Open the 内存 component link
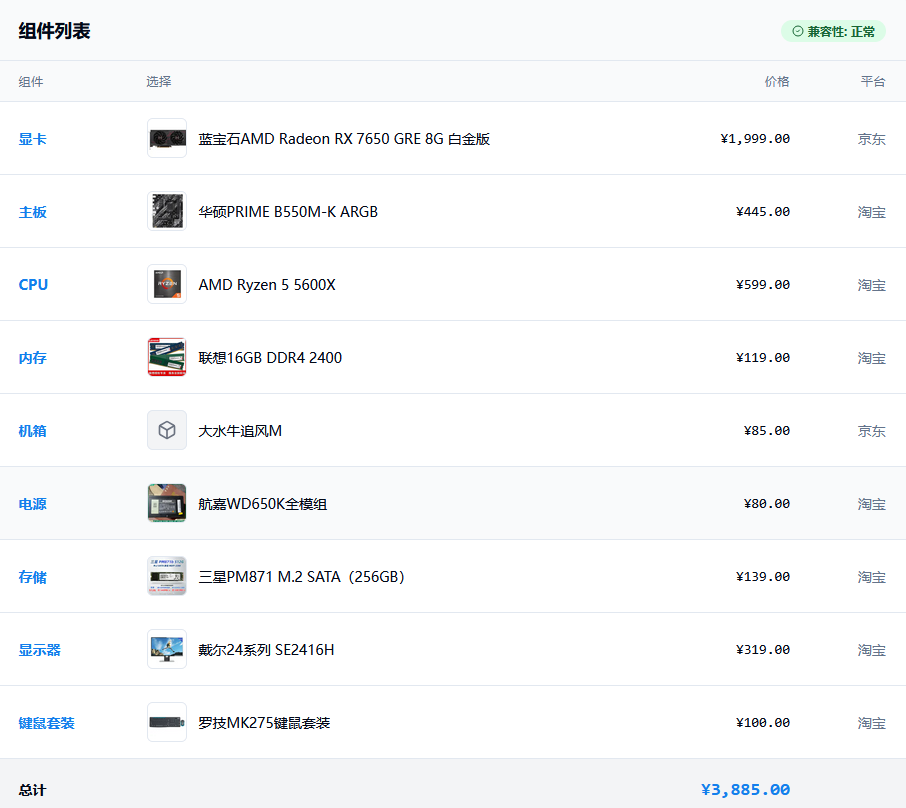The height and width of the screenshot is (808, 906). (x=32, y=358)
